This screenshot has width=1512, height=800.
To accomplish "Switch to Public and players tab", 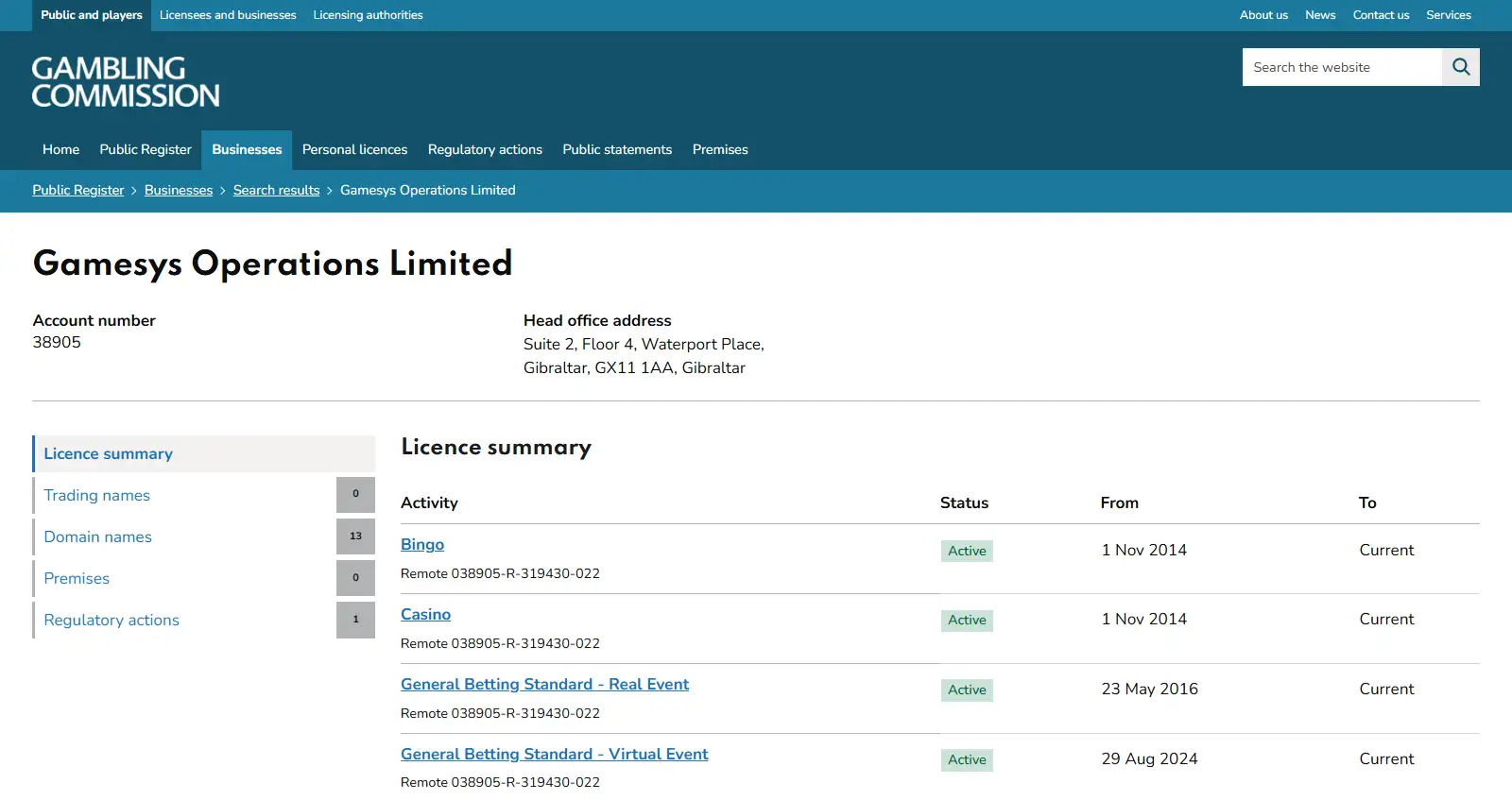I will point(92,15).
